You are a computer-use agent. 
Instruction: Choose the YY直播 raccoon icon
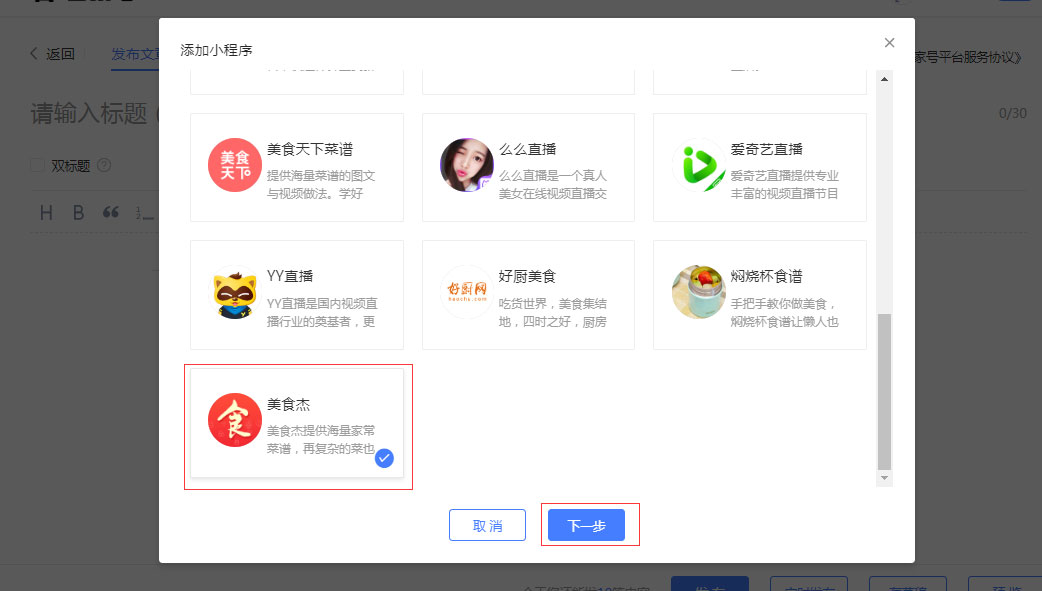(235, 293)
